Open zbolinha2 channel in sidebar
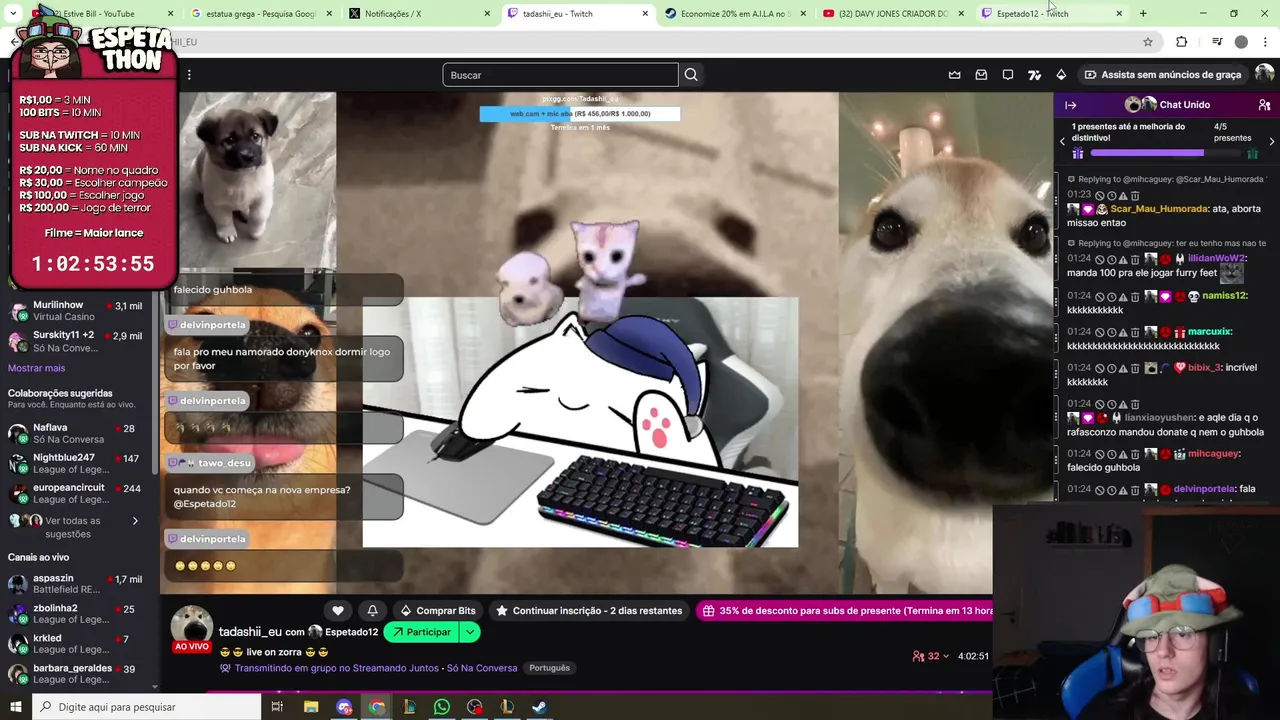Screen dimensions: 1280x720 coord(77,614)
